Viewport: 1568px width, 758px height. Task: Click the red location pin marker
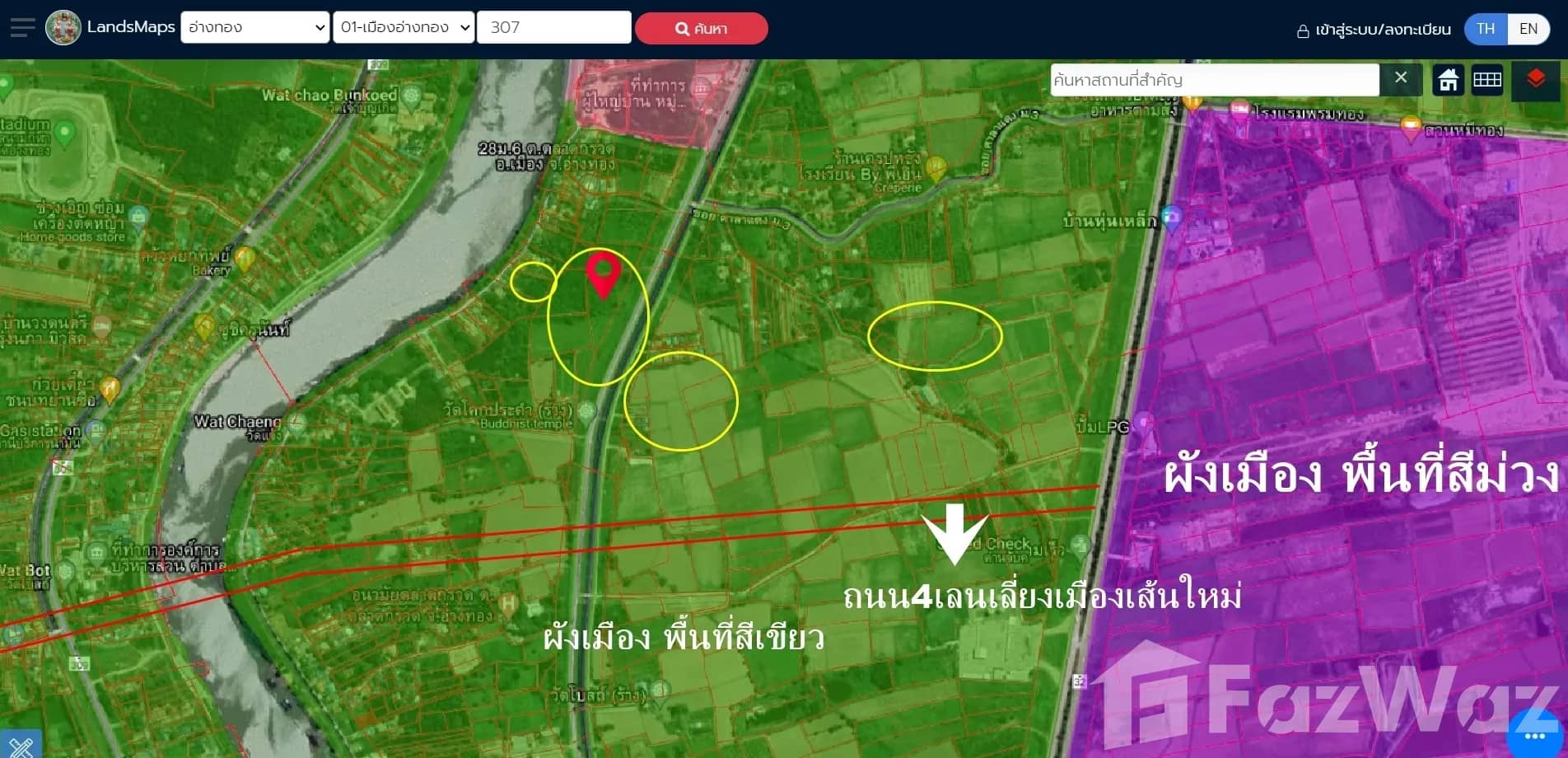(x=603, y=273)
